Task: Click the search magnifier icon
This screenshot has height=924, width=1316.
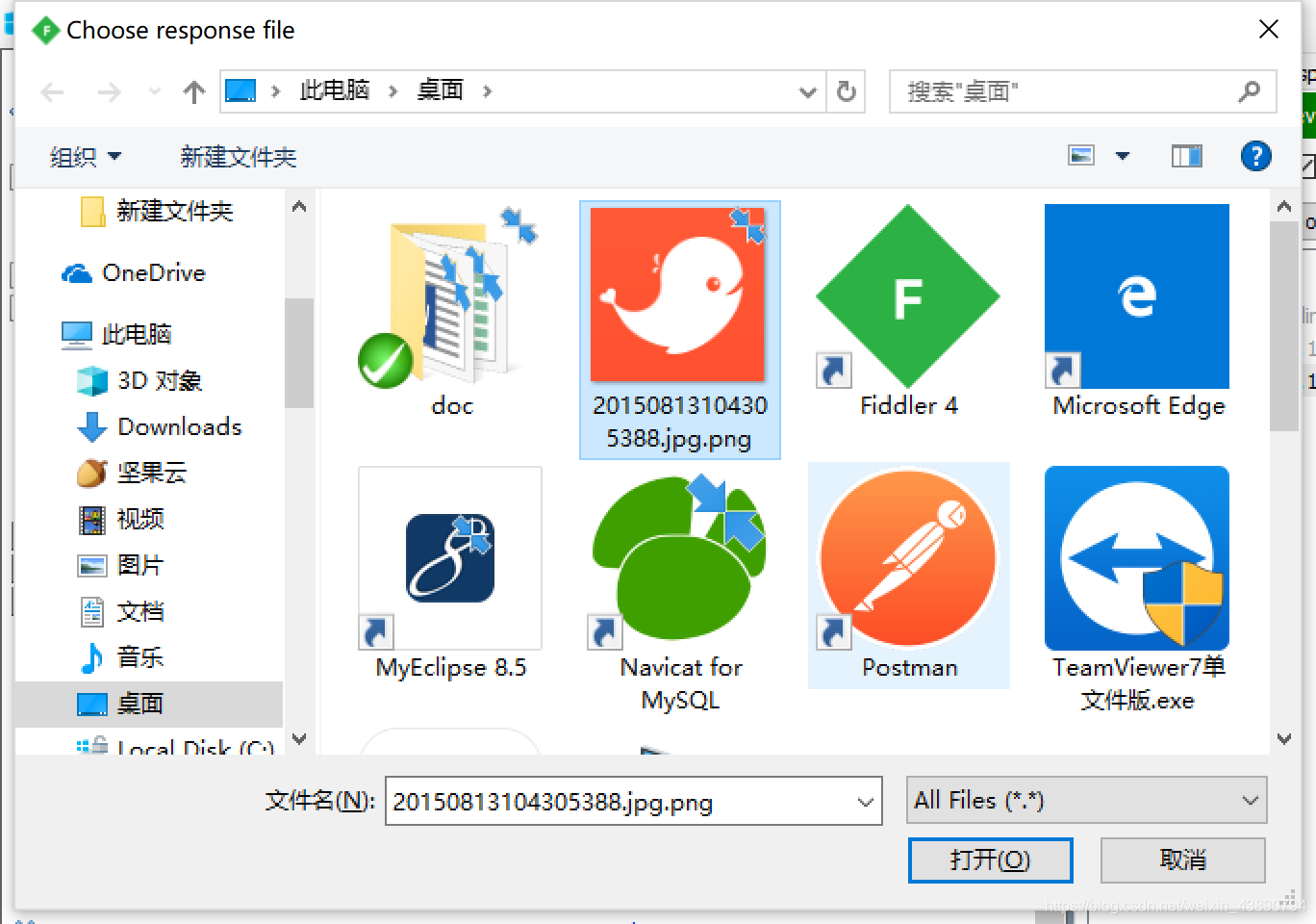Action: tap(1249, 91)
